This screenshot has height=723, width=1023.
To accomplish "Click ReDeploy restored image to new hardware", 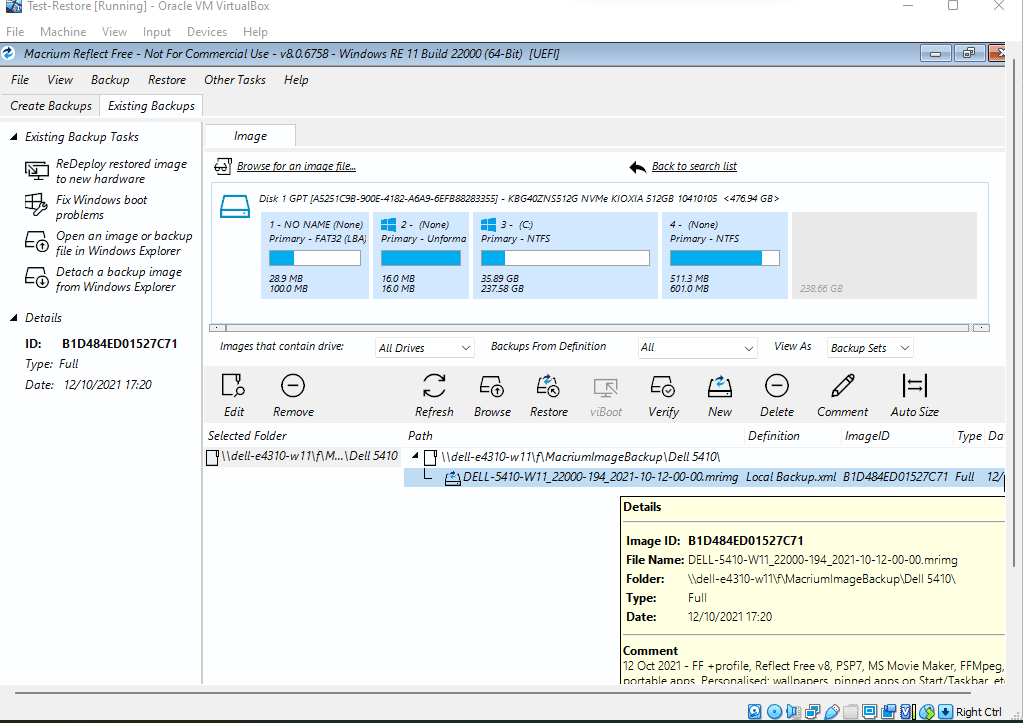I will tap(121, 171).
